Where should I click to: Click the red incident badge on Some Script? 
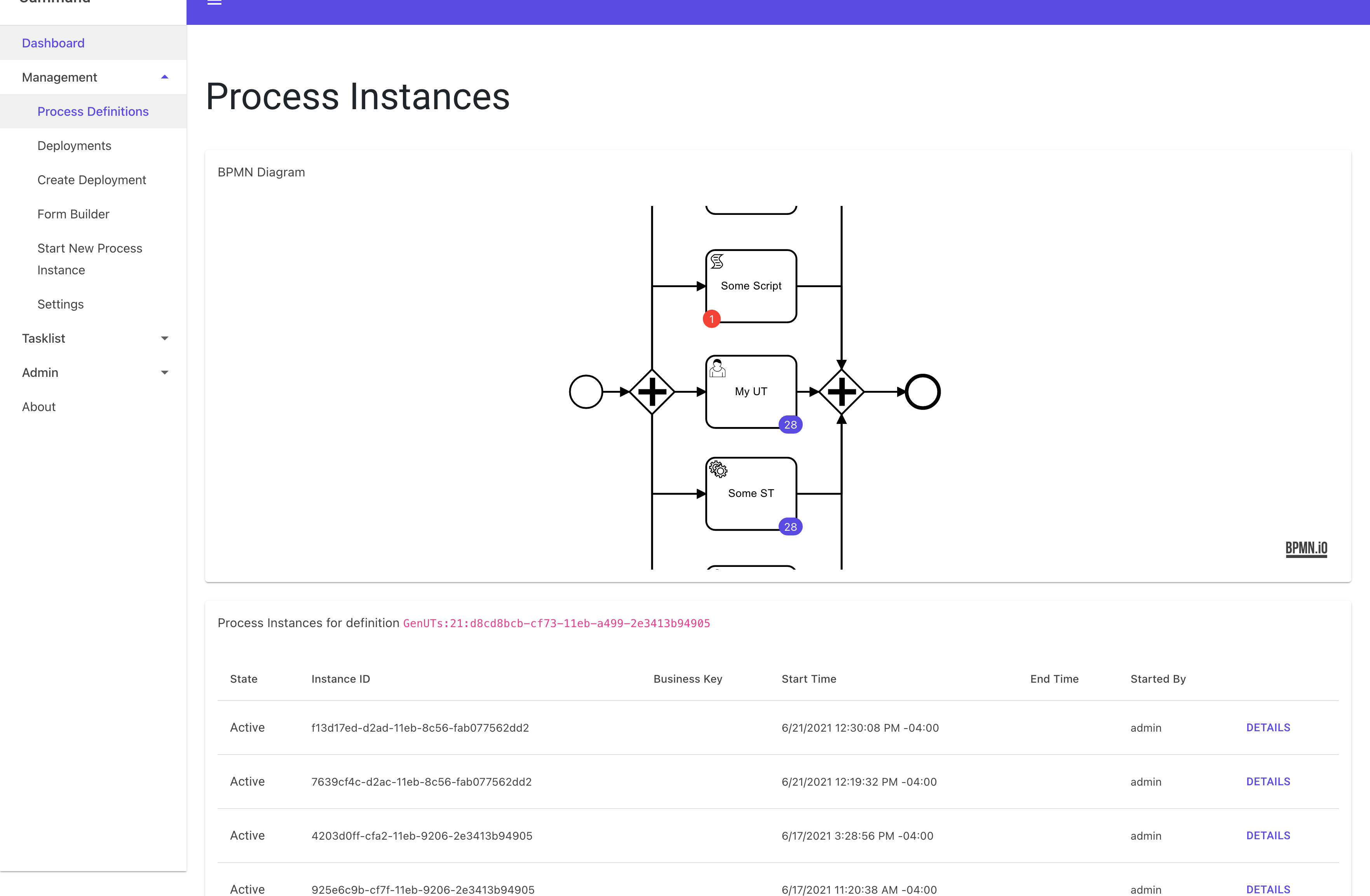pyautogui.click(x=711, y=319)
